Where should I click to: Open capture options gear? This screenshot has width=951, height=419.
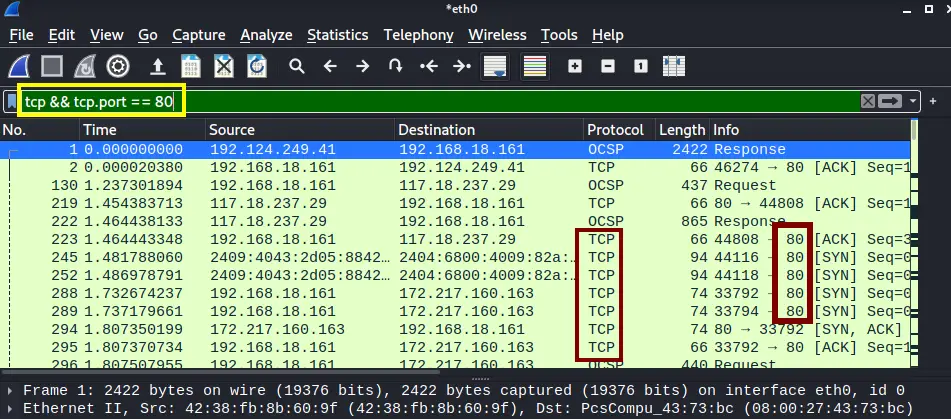pyautogui.click(x=118, y=66)
